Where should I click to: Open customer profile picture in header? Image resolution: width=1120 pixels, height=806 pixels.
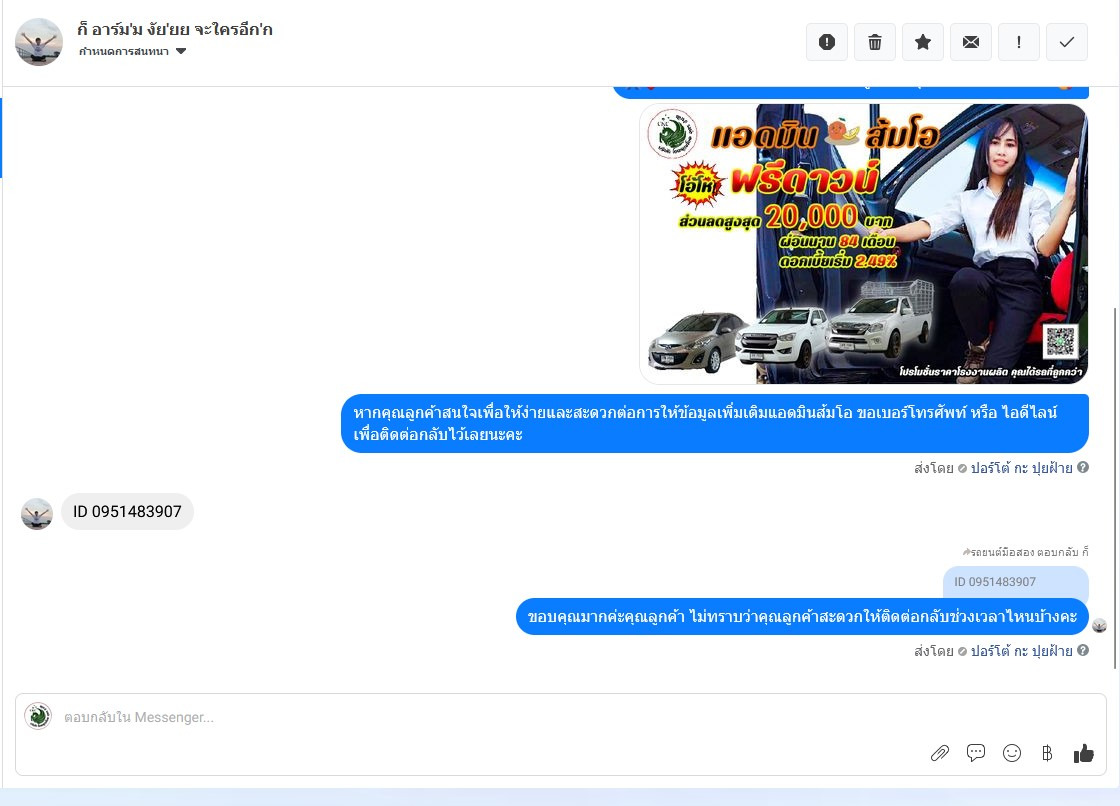[39, 42]
